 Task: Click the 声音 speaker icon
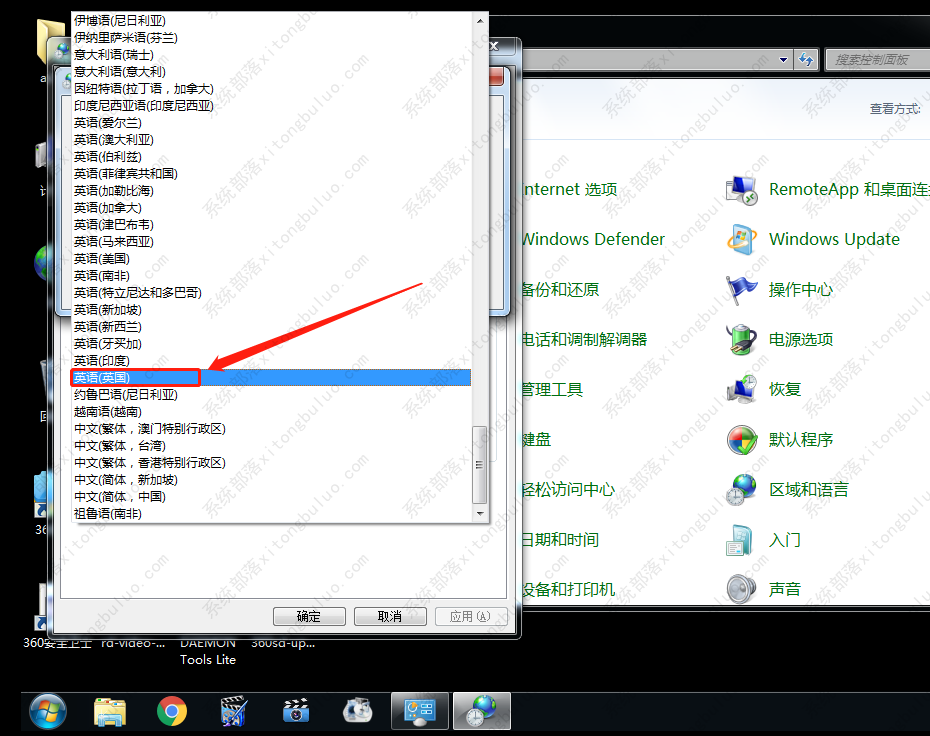(742, 589)
